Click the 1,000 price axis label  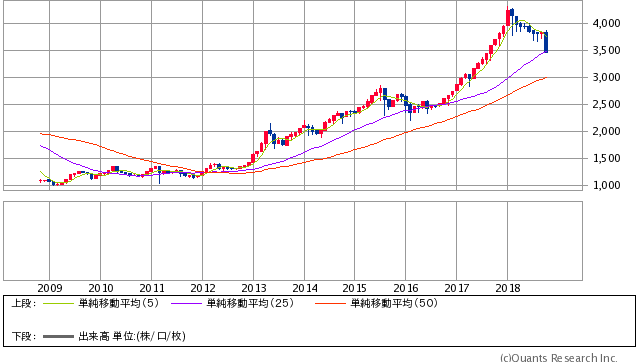click(x=606, y=185)
